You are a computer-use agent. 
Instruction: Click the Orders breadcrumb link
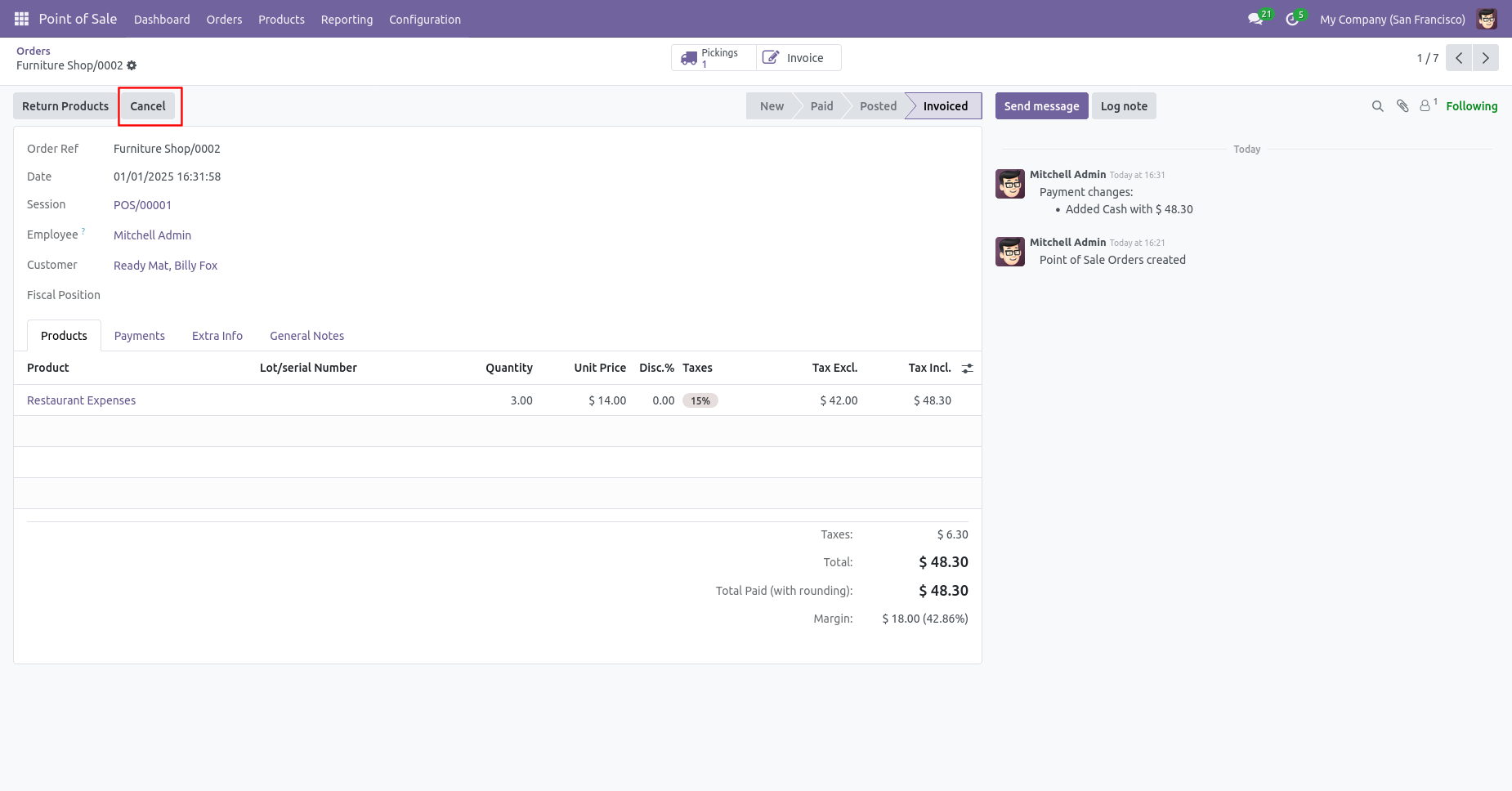point(33,51)
